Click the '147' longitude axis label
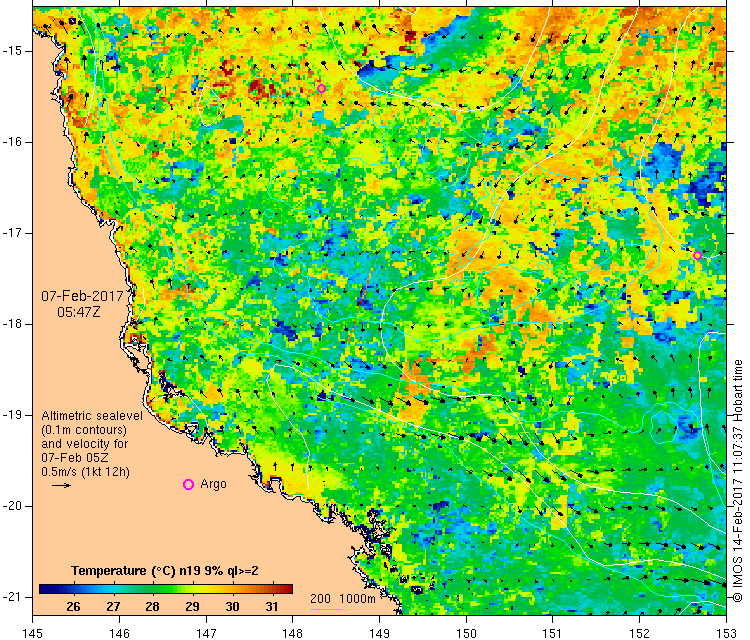The width and height of the screenshot is (750, 640). [206, 633]
